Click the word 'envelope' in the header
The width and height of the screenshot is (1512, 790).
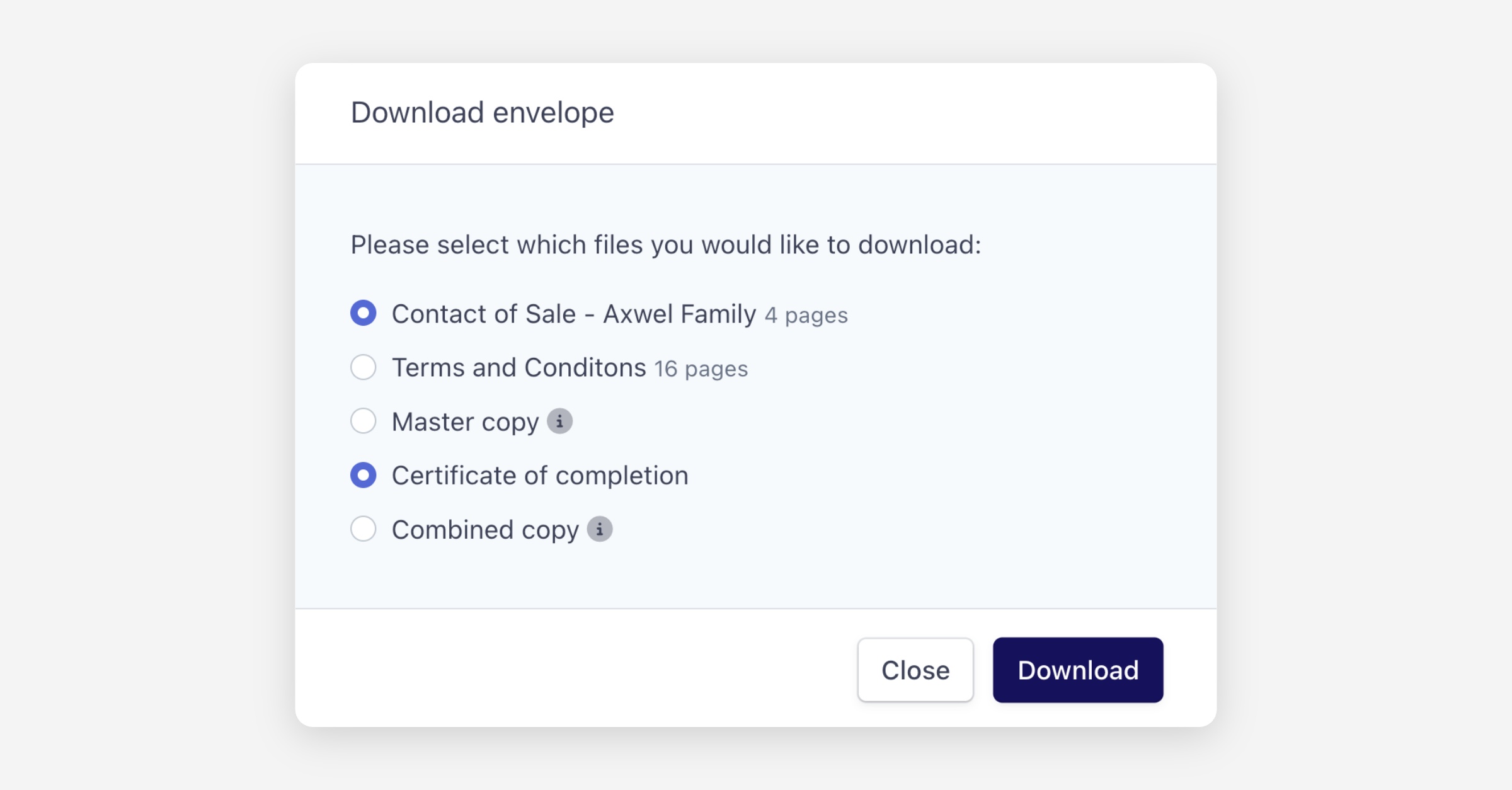click(x=553, y=113)
